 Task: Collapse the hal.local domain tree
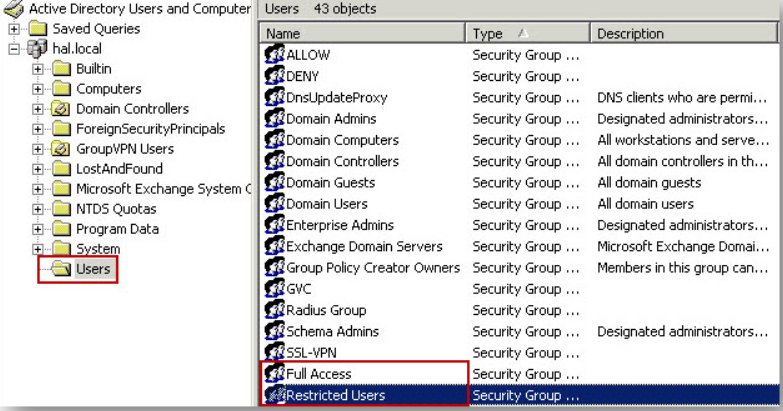point(14,49)
